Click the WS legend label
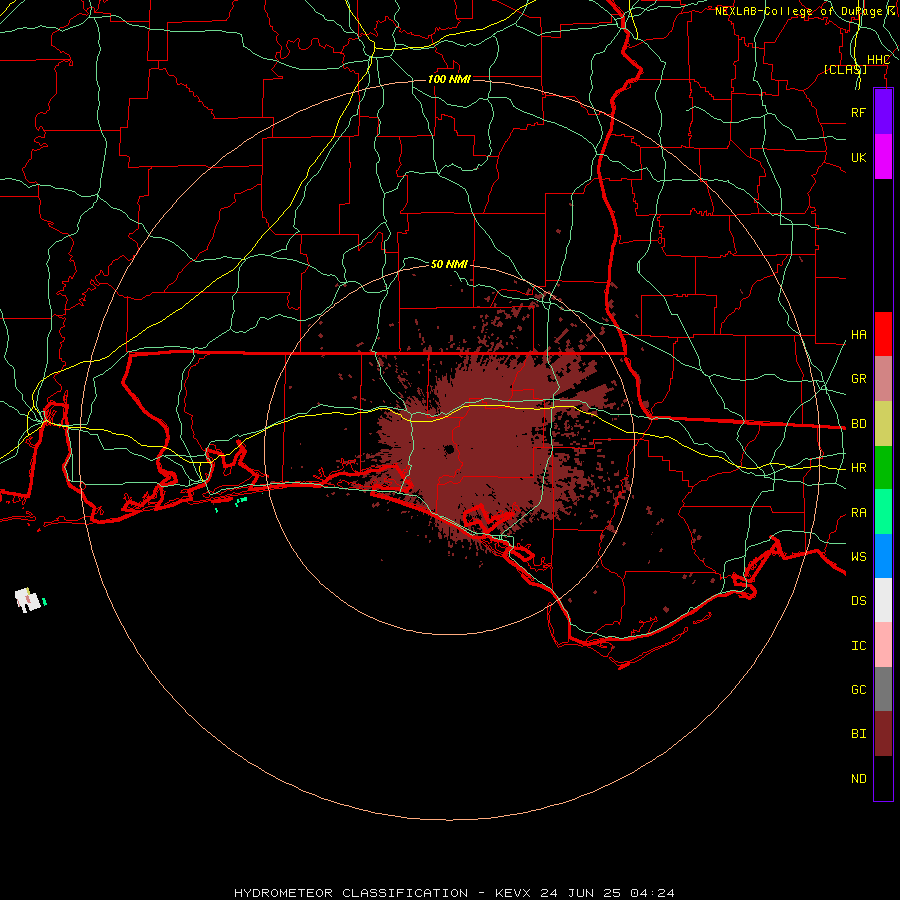Image resolution: width=900 pixels, height=900 pixels. [x=858, y=557]
